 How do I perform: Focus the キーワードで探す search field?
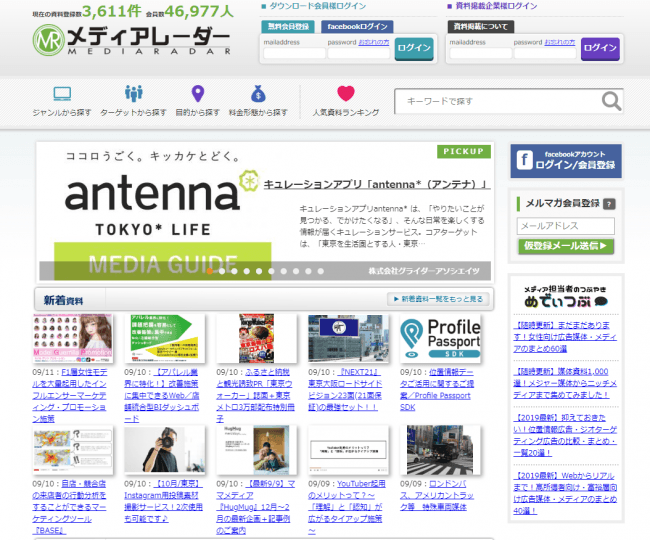[497, 101]
